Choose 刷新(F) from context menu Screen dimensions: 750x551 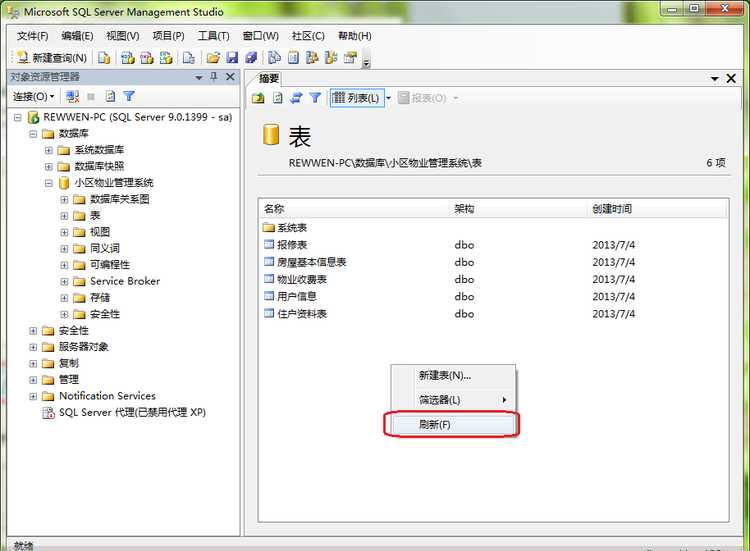(453, 425)
